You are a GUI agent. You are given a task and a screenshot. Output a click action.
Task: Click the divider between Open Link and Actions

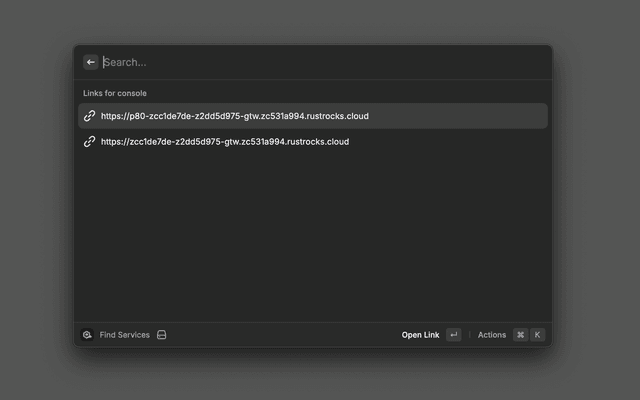coord(470,335)
